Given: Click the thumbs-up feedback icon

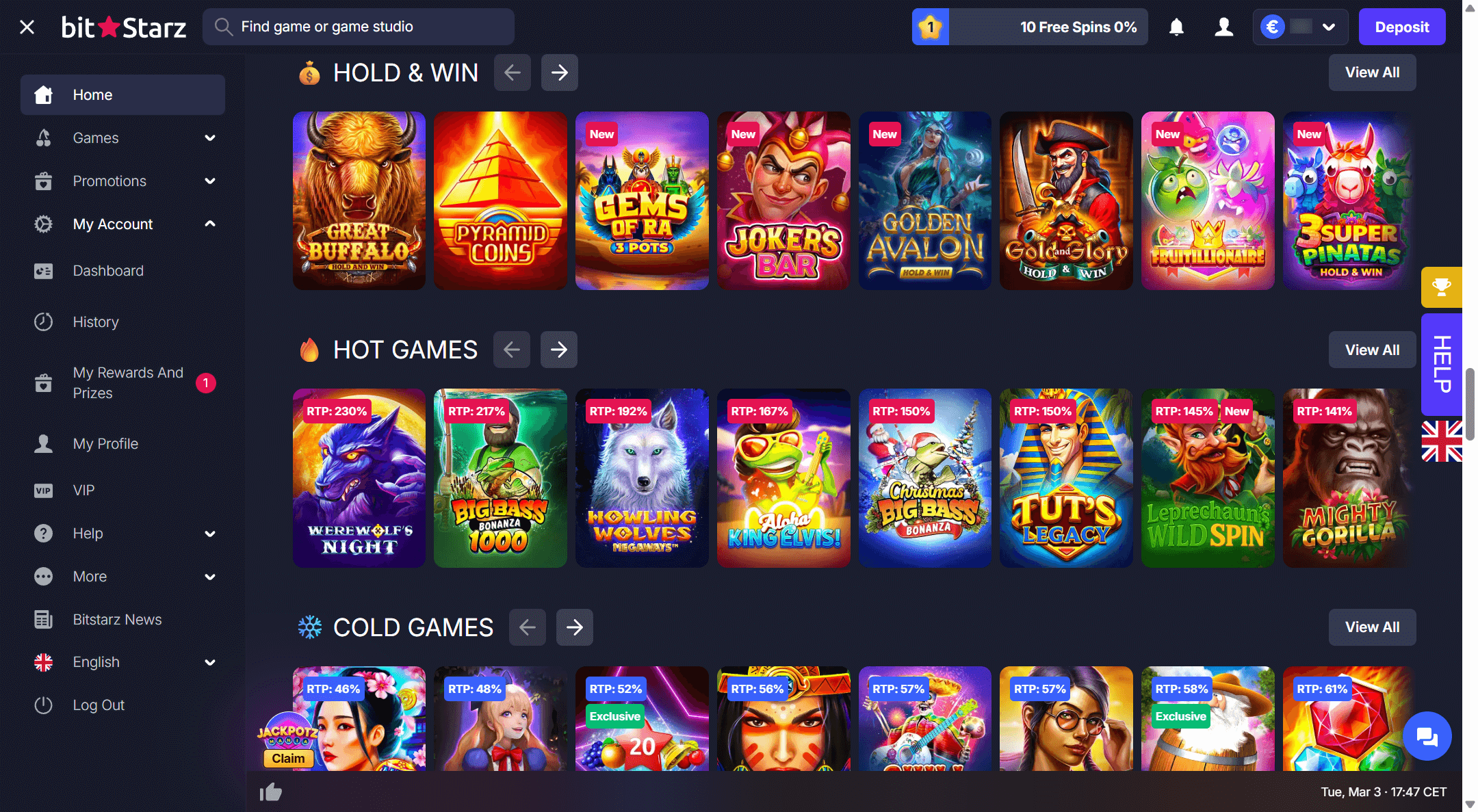Looking at the screenshot, I should (x=271, y=792).
